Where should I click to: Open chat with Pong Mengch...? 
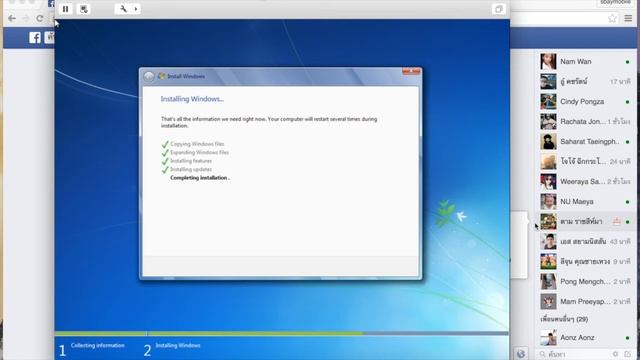pos(585,282)
